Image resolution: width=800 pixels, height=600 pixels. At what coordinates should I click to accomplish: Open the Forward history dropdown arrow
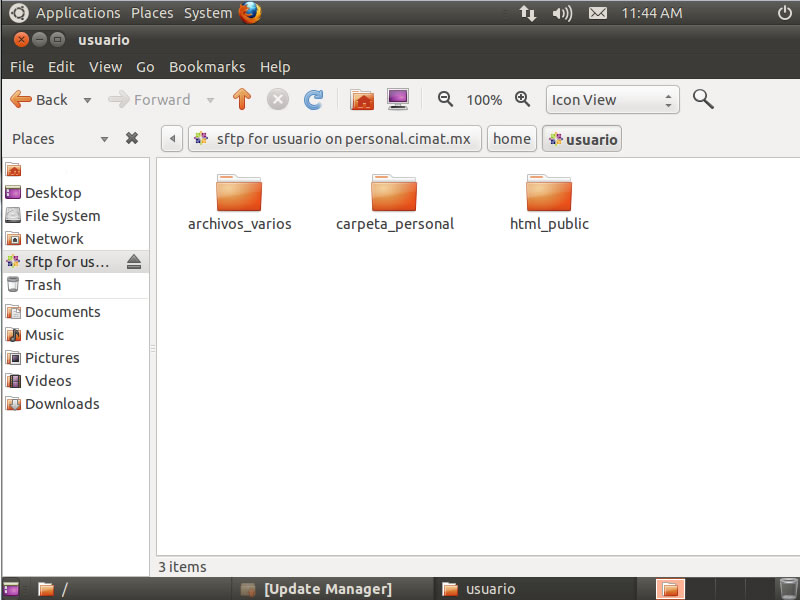(x=210, y=100)
